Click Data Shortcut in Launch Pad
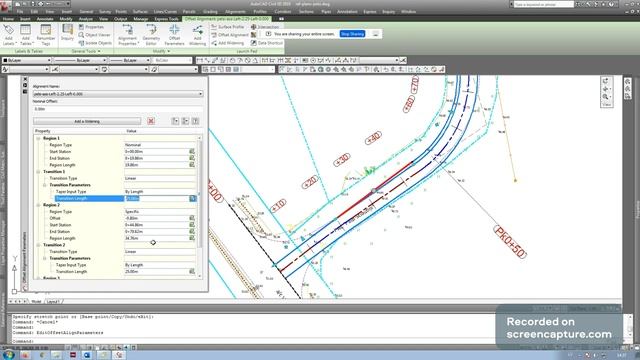This screenshot has width=640, height=360. [x=266, y=43]
